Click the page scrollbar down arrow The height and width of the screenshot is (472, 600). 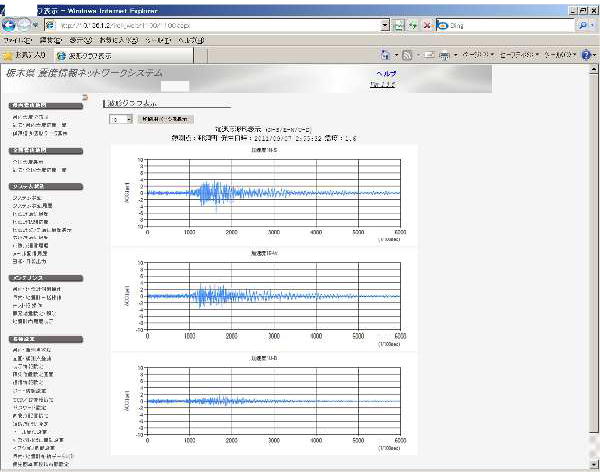click(594, 465)
